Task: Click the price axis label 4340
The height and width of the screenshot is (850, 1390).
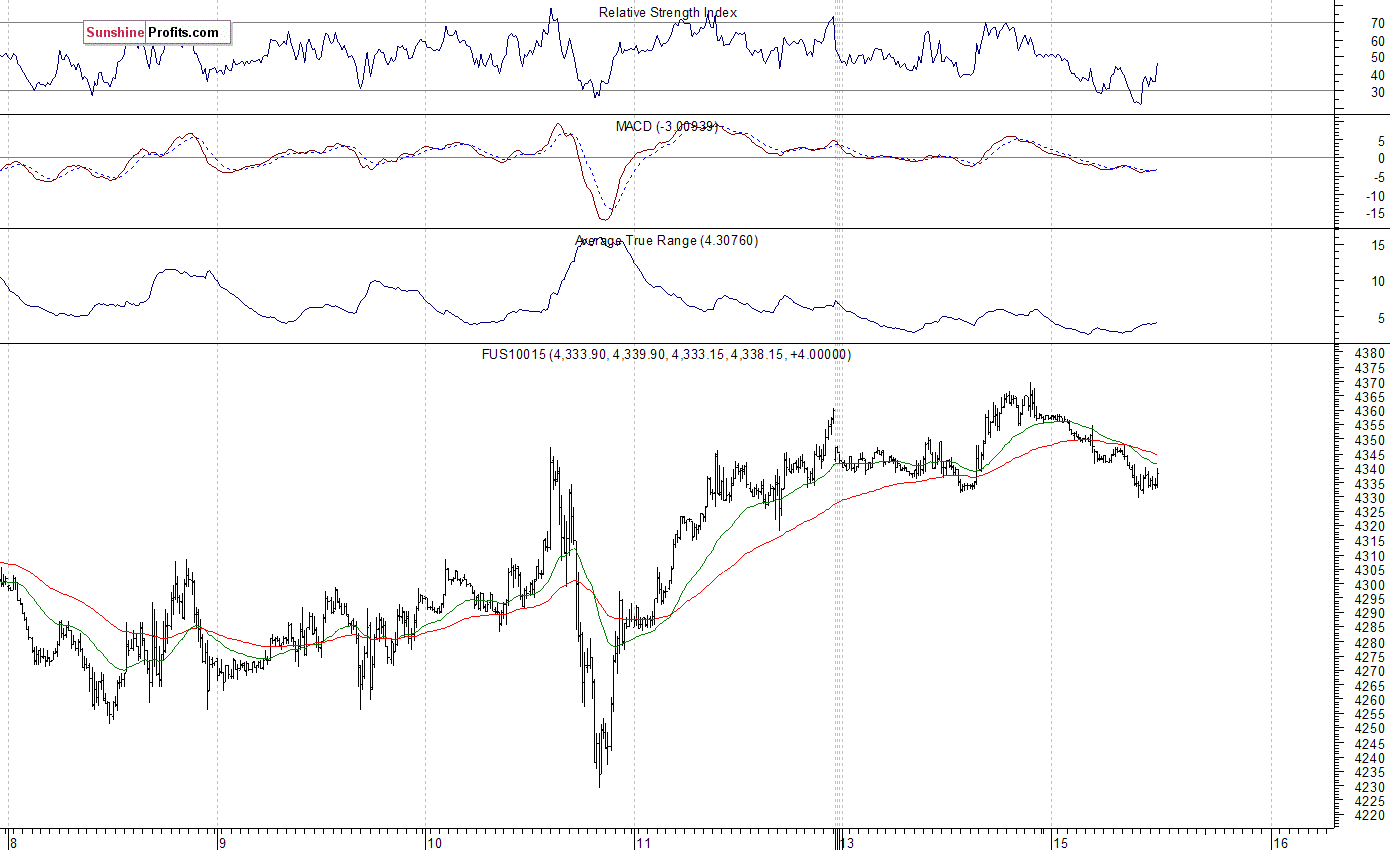Action: tap(1370, 469)
